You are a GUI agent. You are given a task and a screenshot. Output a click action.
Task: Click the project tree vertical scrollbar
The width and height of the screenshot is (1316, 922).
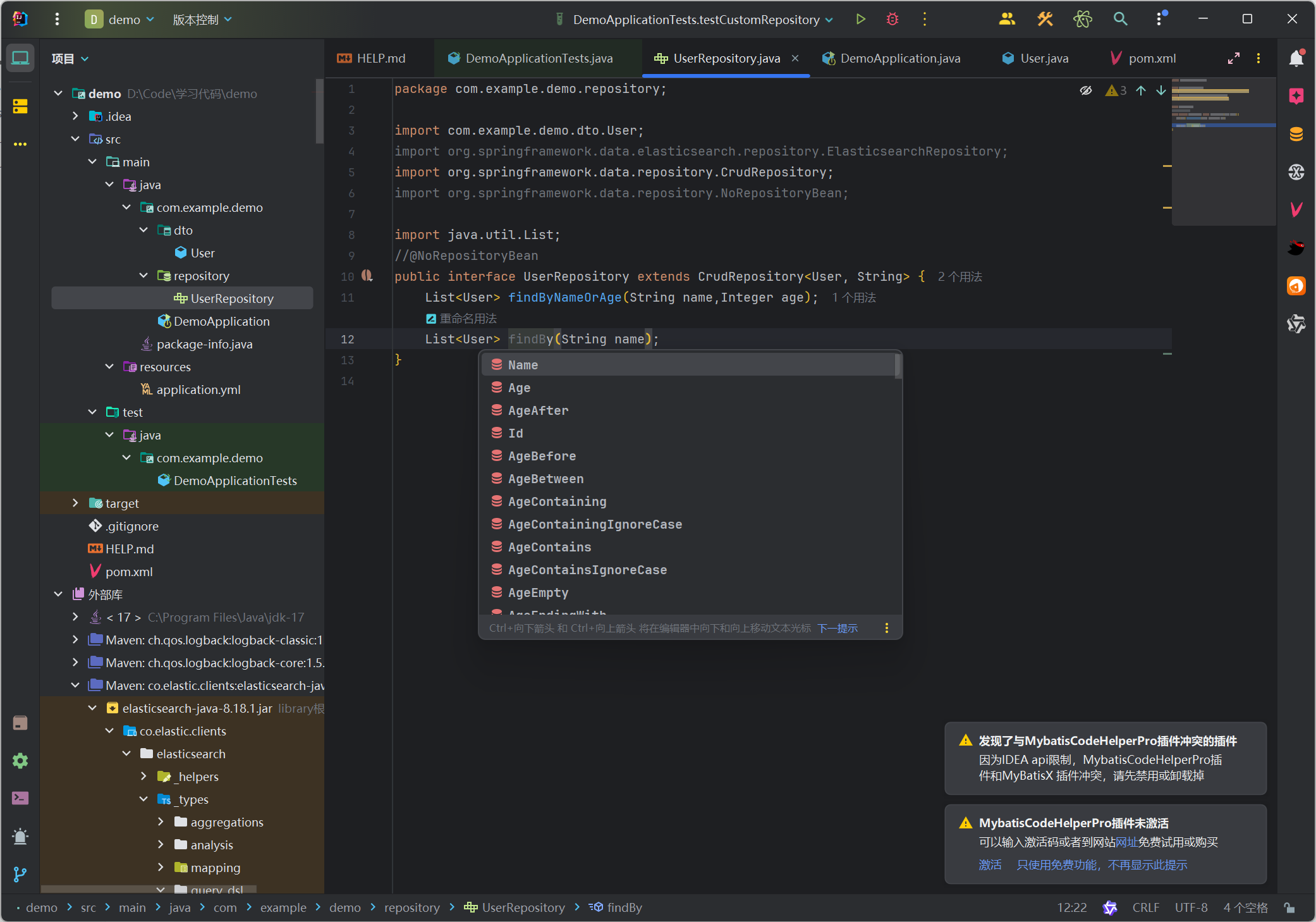tap(320, 111)
